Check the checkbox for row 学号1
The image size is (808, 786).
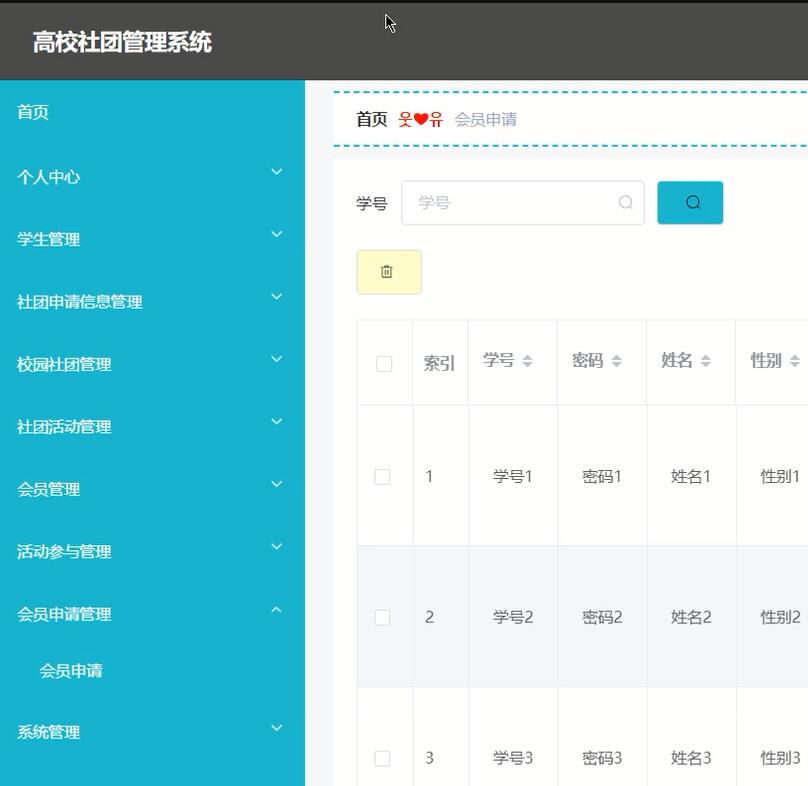tap(382, 477)
